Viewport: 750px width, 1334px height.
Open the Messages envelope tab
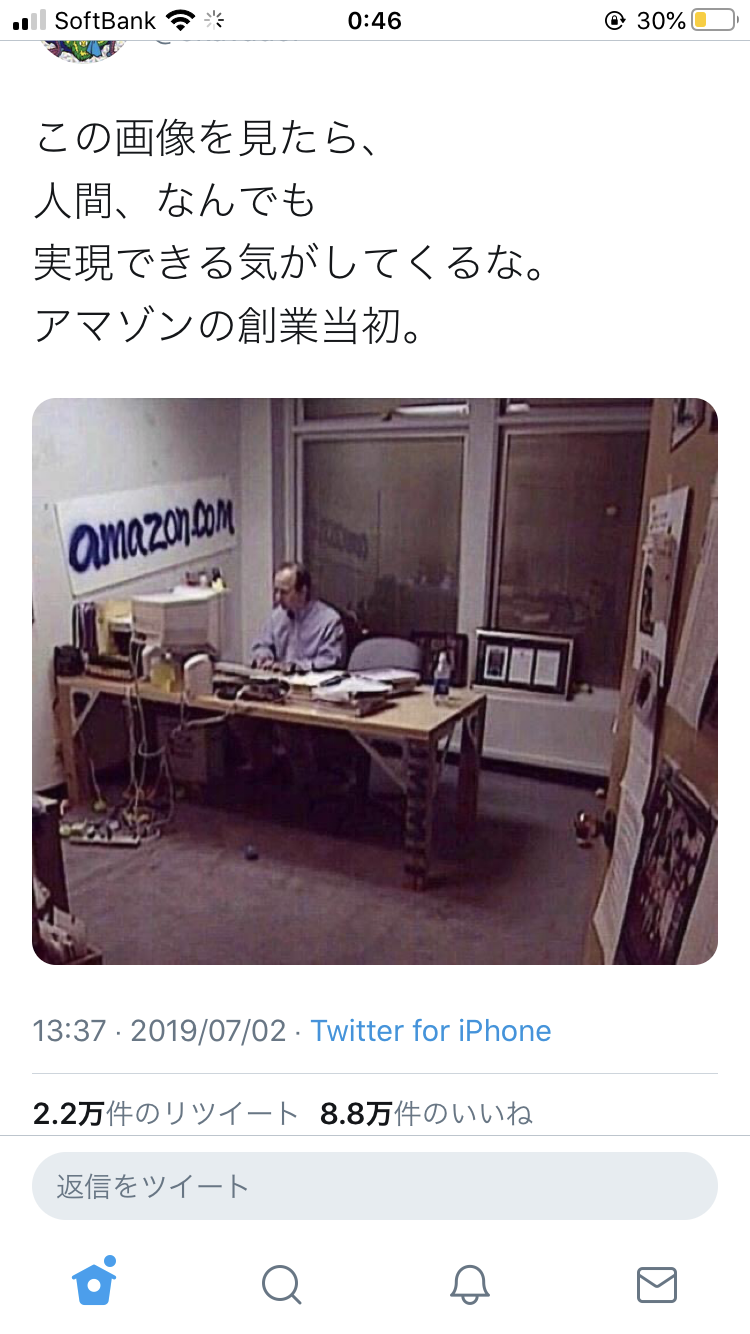[x=657, y=1285]
